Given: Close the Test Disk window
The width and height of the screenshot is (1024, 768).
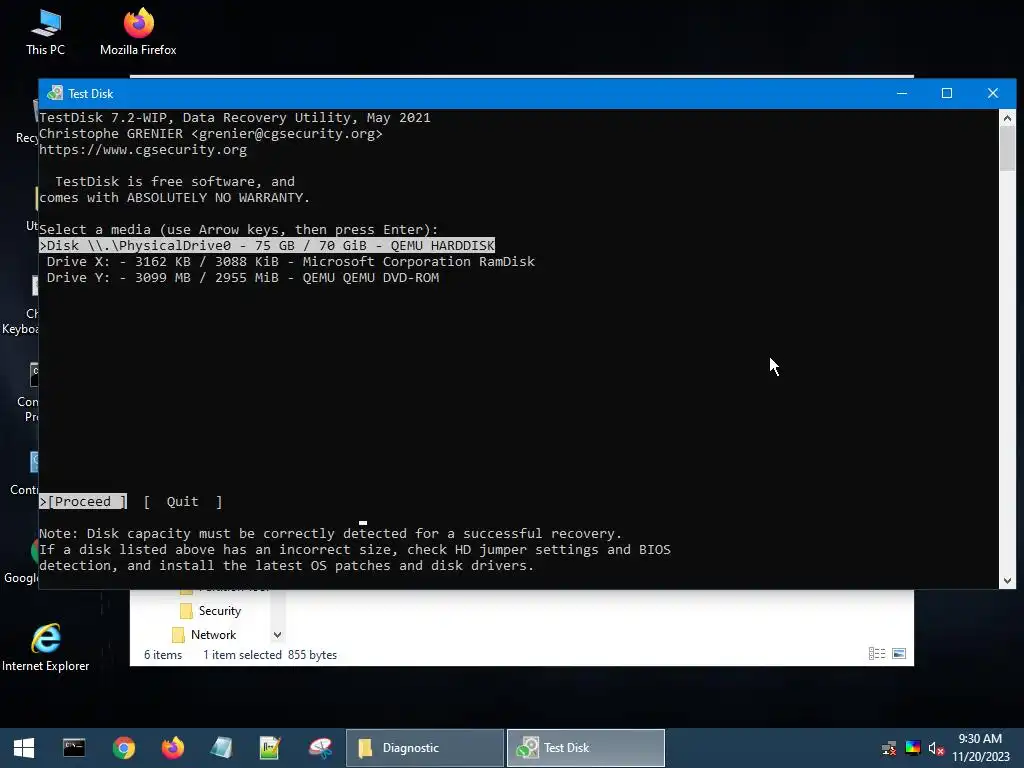Looking at the screenshot, I should 993,93.
